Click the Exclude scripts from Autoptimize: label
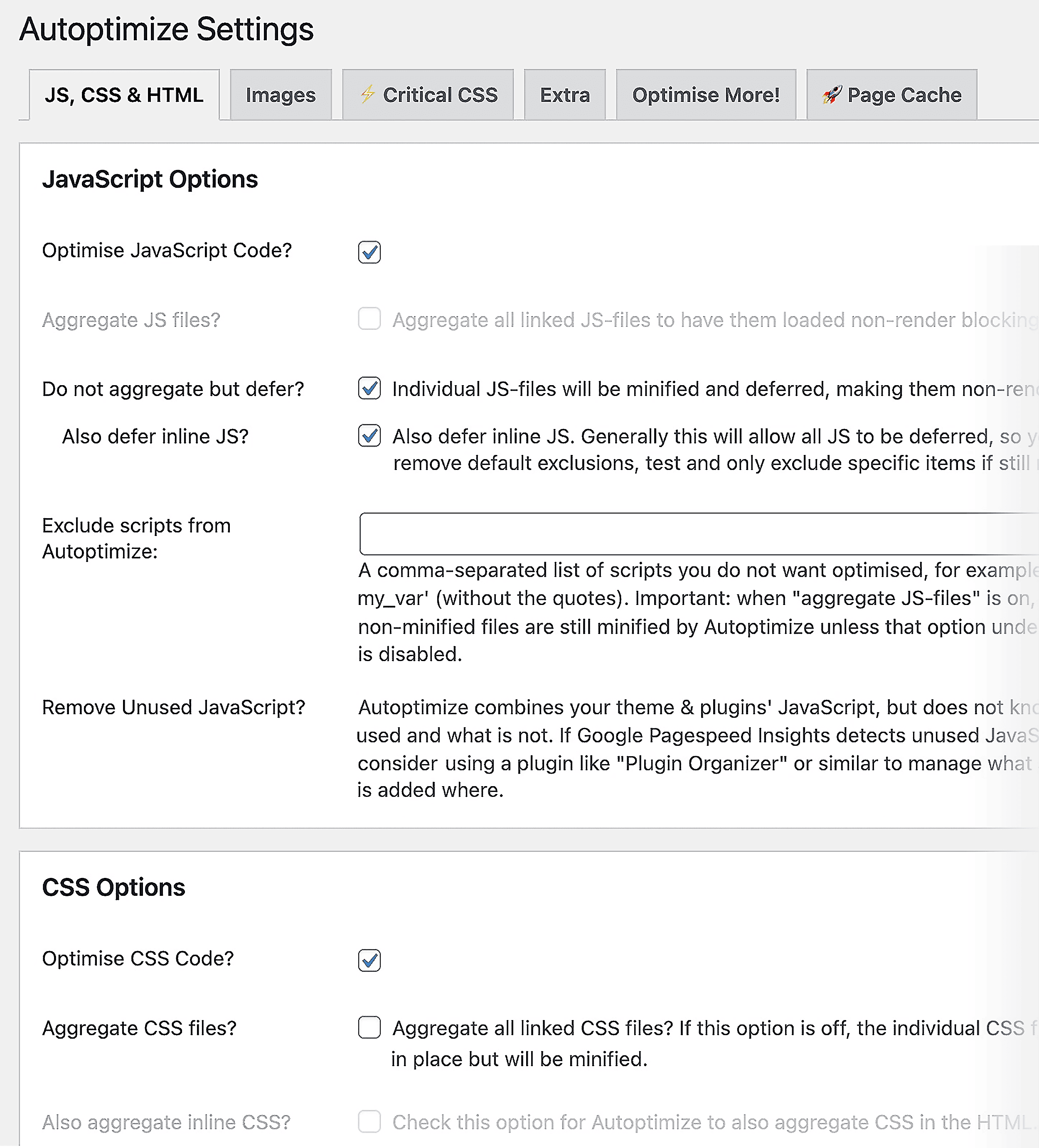This screenshot has height=1148, width=1039. pyautogui.click(x=137, y=538)
